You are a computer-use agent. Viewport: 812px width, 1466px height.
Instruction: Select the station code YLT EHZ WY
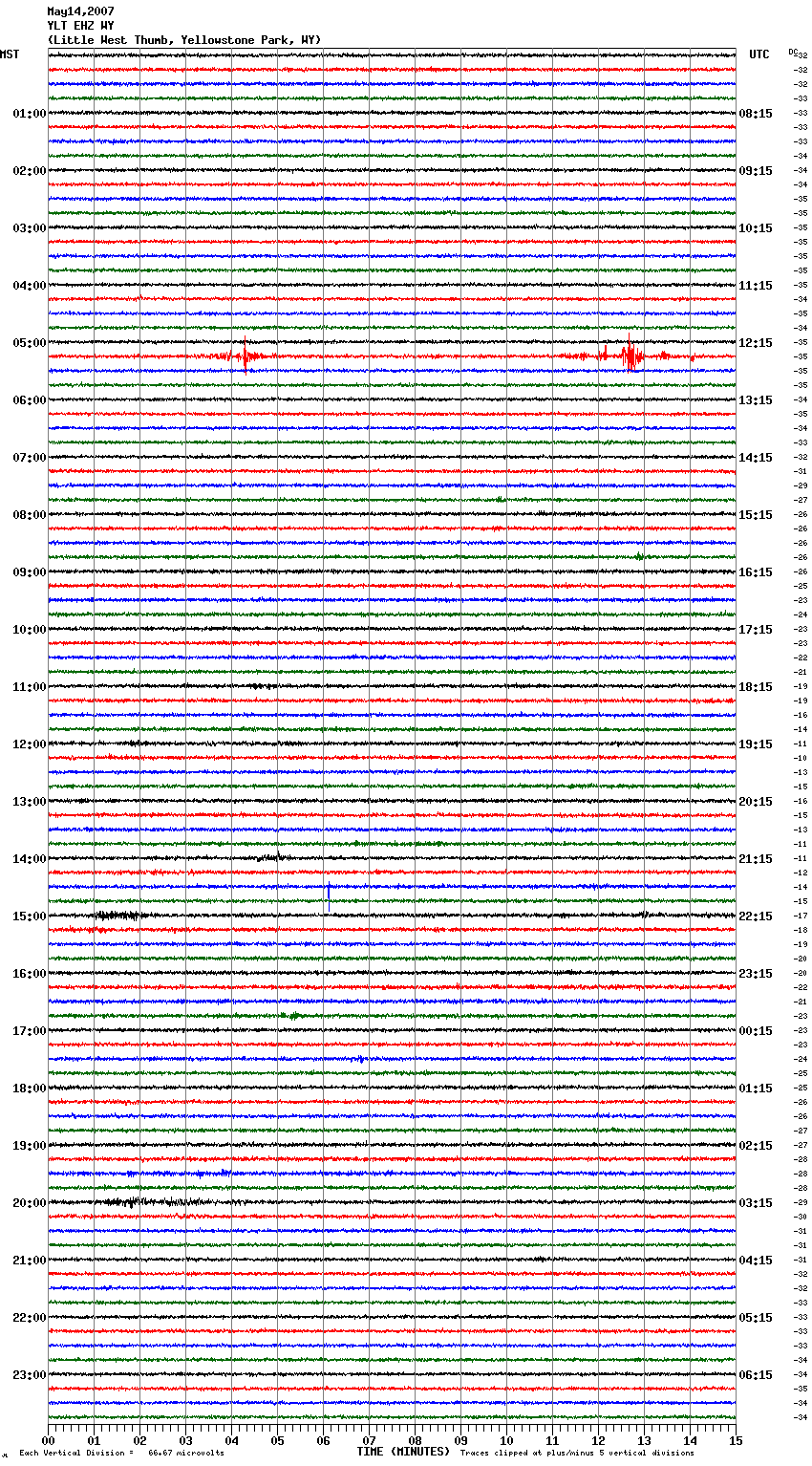coord(81,26)
